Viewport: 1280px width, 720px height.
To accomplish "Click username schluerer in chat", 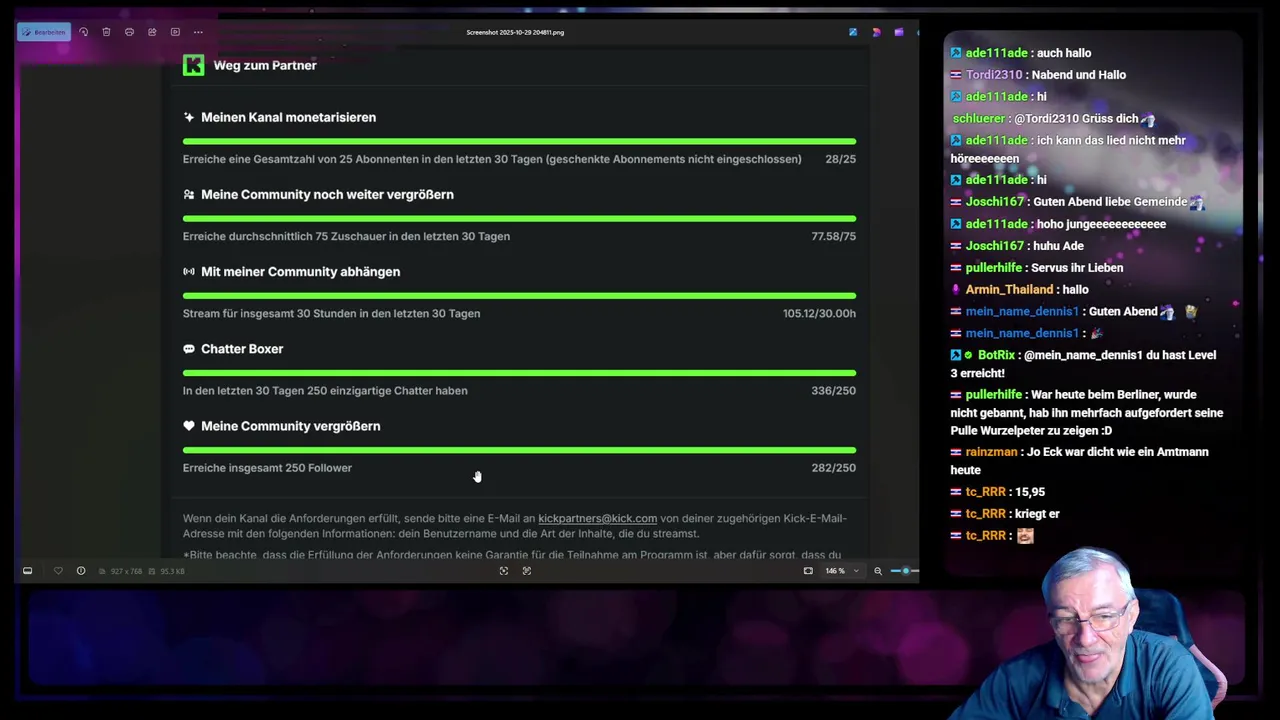I will click(x=980, y=118).
